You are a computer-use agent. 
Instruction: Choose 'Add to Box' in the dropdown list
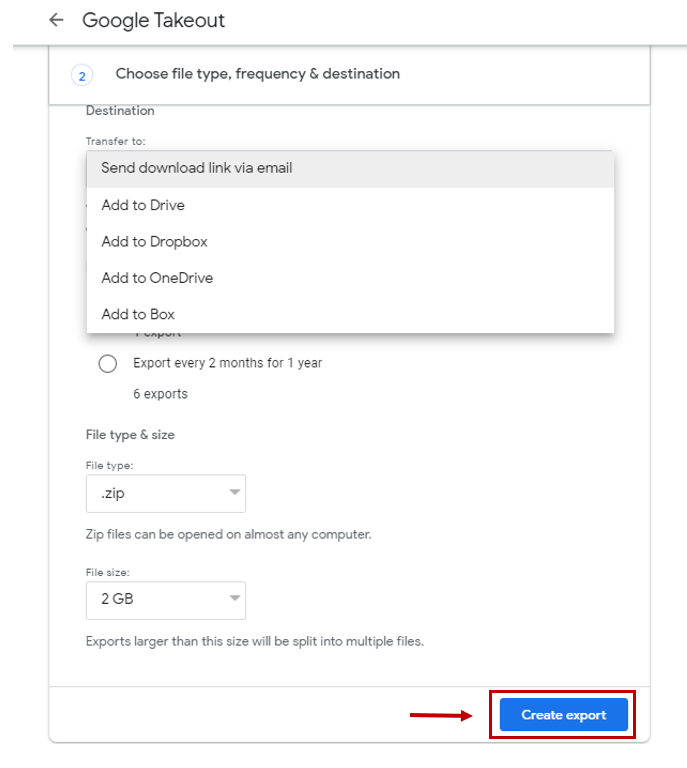[138, 314]
